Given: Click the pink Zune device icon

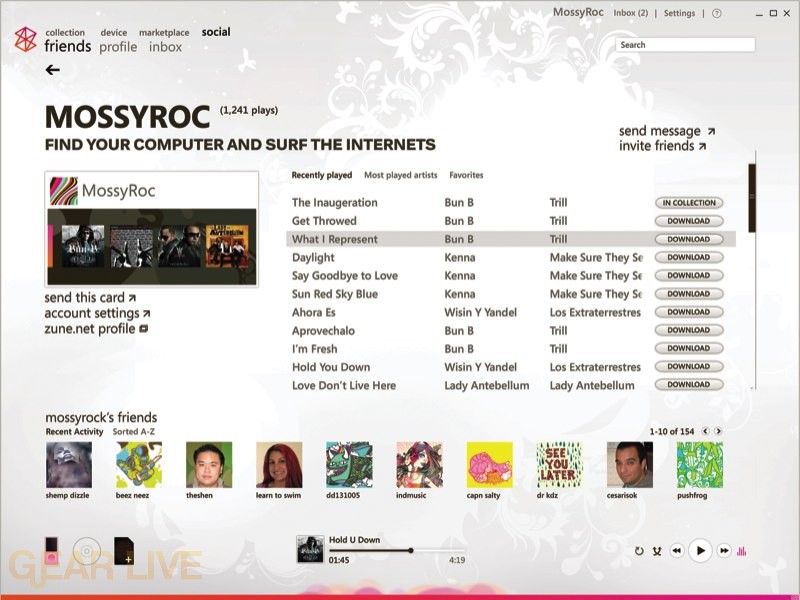Looking at the screenshot, I should pyautogui.click(x=52, y=551).
